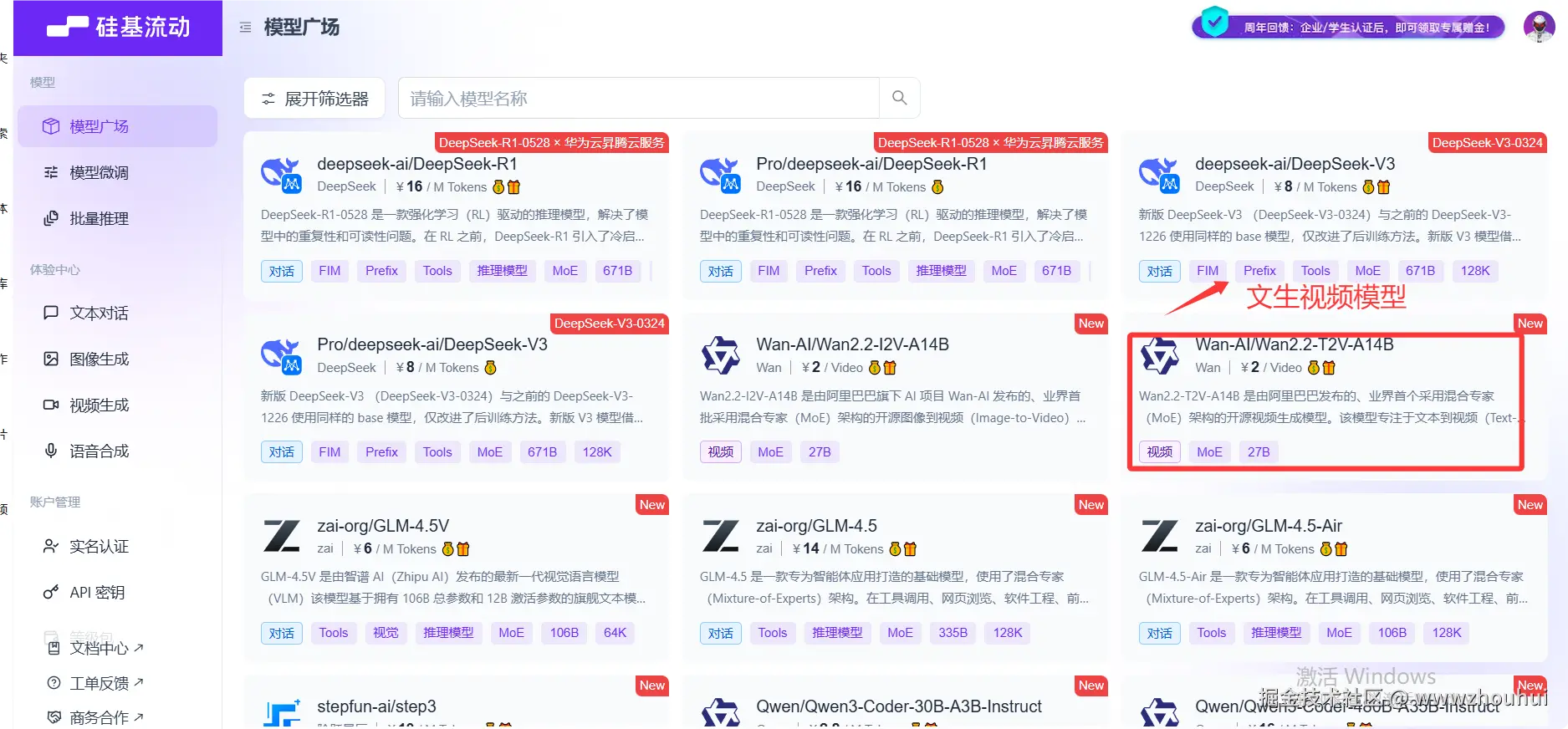
Task: Click the Wan logo on Wan2.2-I2V-A14B card
Action: coord(720,355)
